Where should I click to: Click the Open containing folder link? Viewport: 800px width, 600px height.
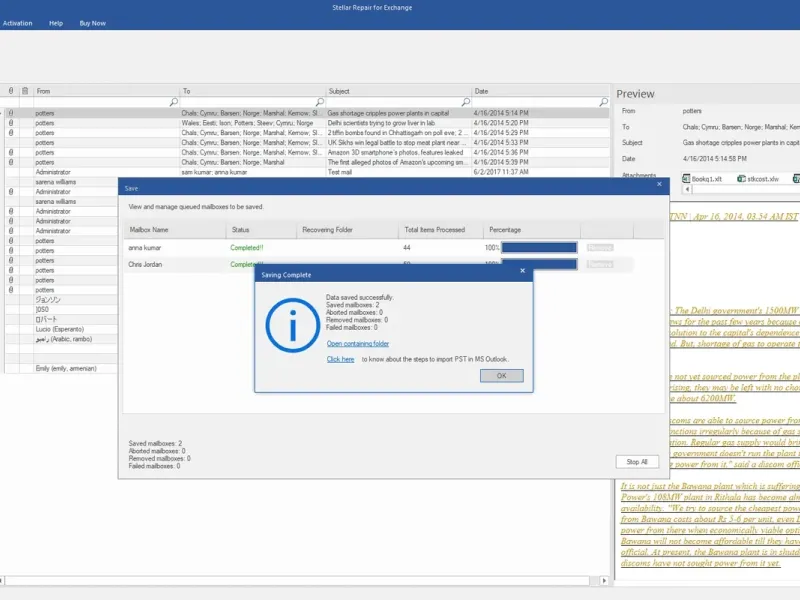(358, 343)
